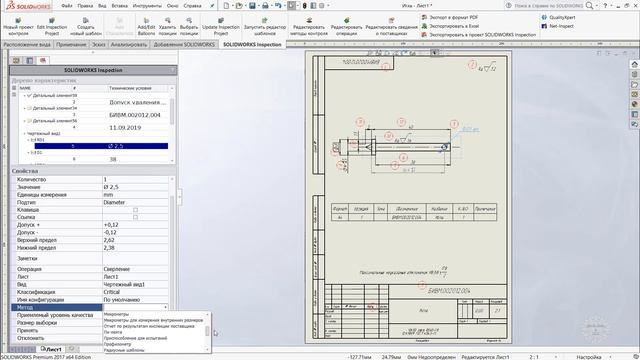Choose Радиусные шаблоны in method list

click(124, 350)
